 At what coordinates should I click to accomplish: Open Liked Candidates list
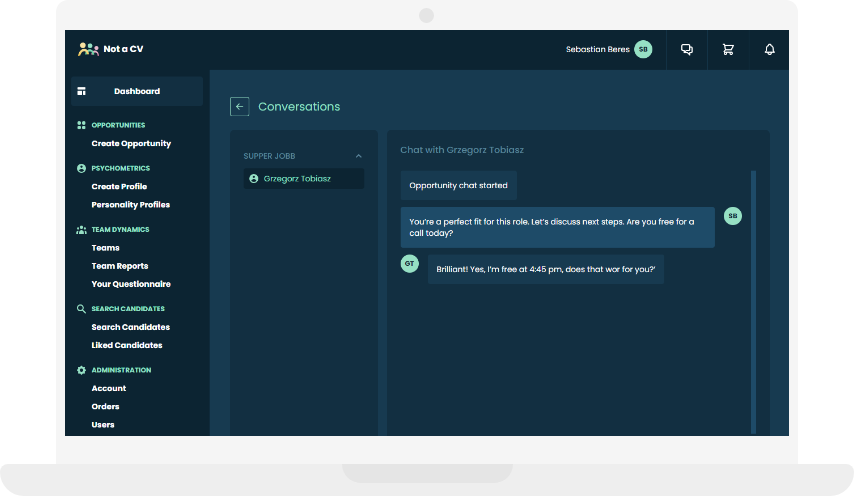(x=126, y=345)
